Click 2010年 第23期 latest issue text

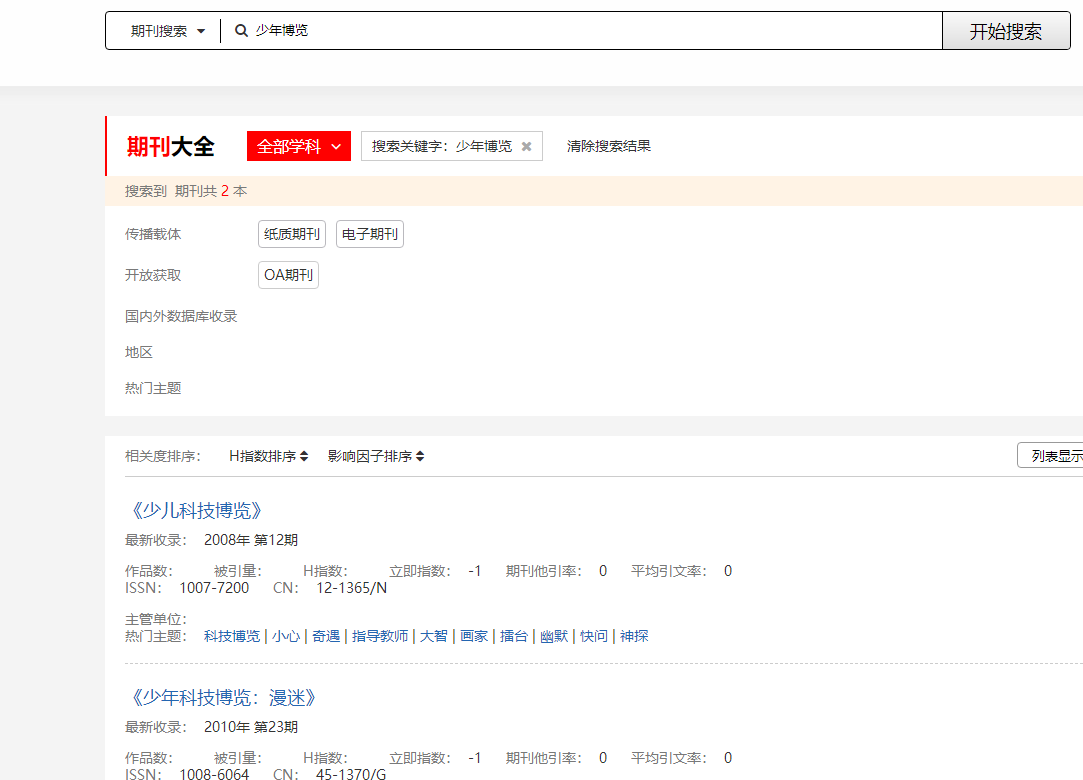(x=251, y=727)
